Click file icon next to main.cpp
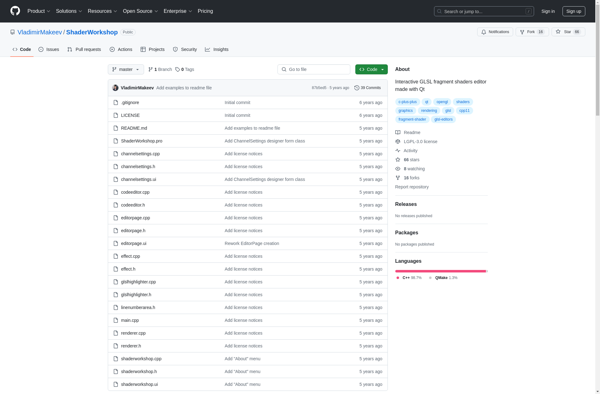The height and width of the screenshot is (394, 600). [x=116, y=320]
